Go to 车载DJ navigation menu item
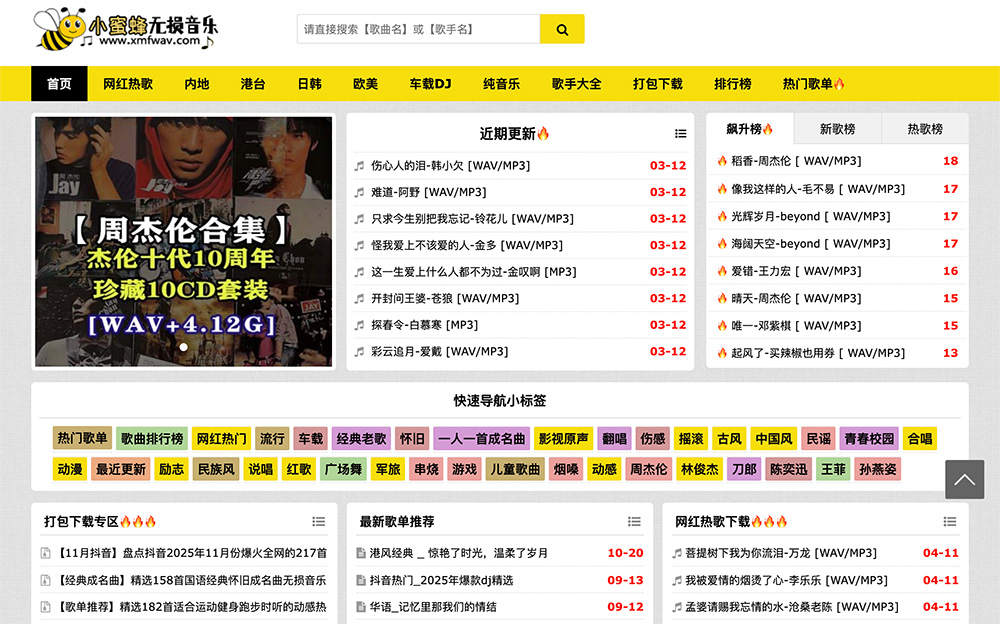 (430, 84)
